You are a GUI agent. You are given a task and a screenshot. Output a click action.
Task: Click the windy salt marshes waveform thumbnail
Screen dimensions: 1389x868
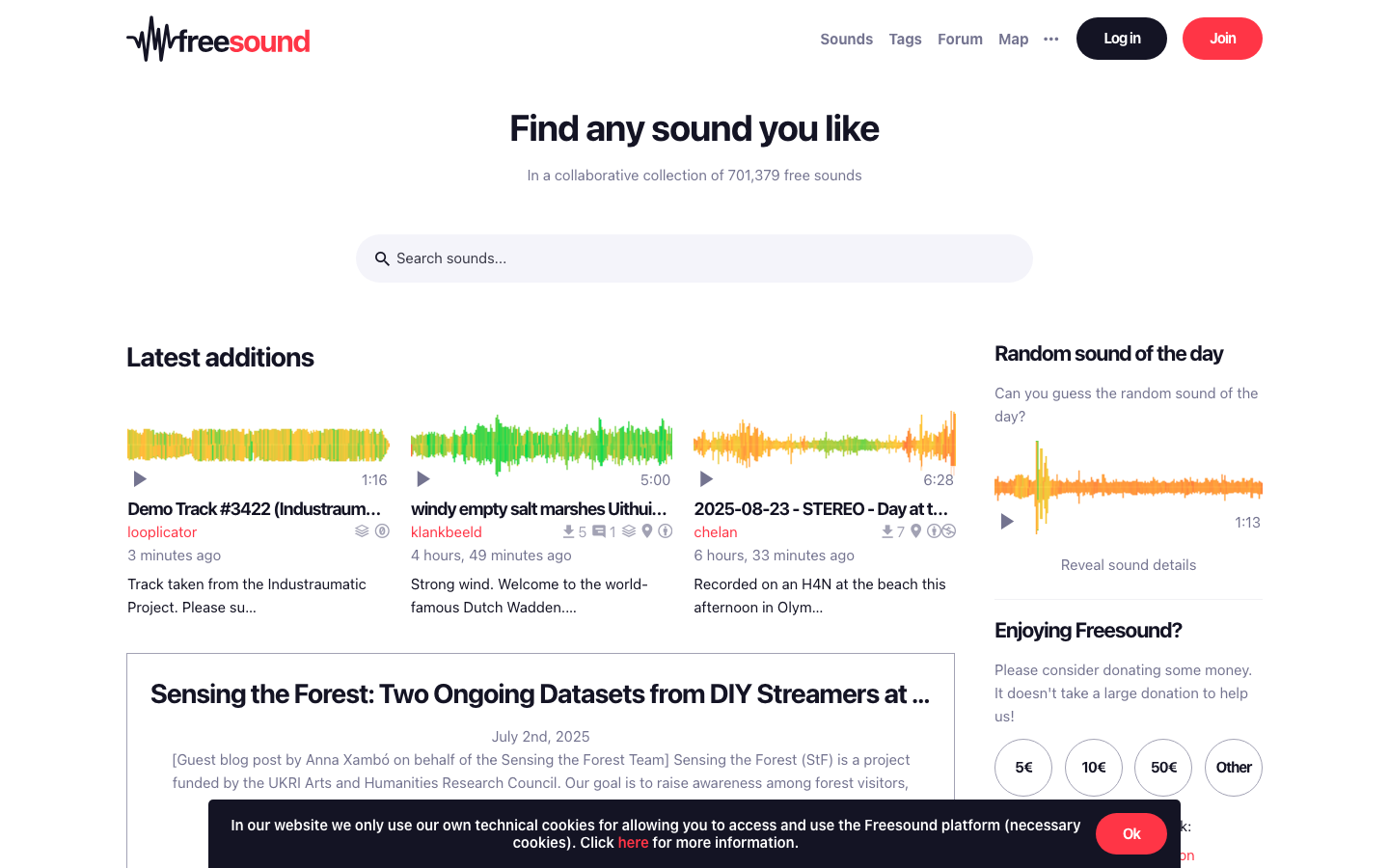click(541, 445)
